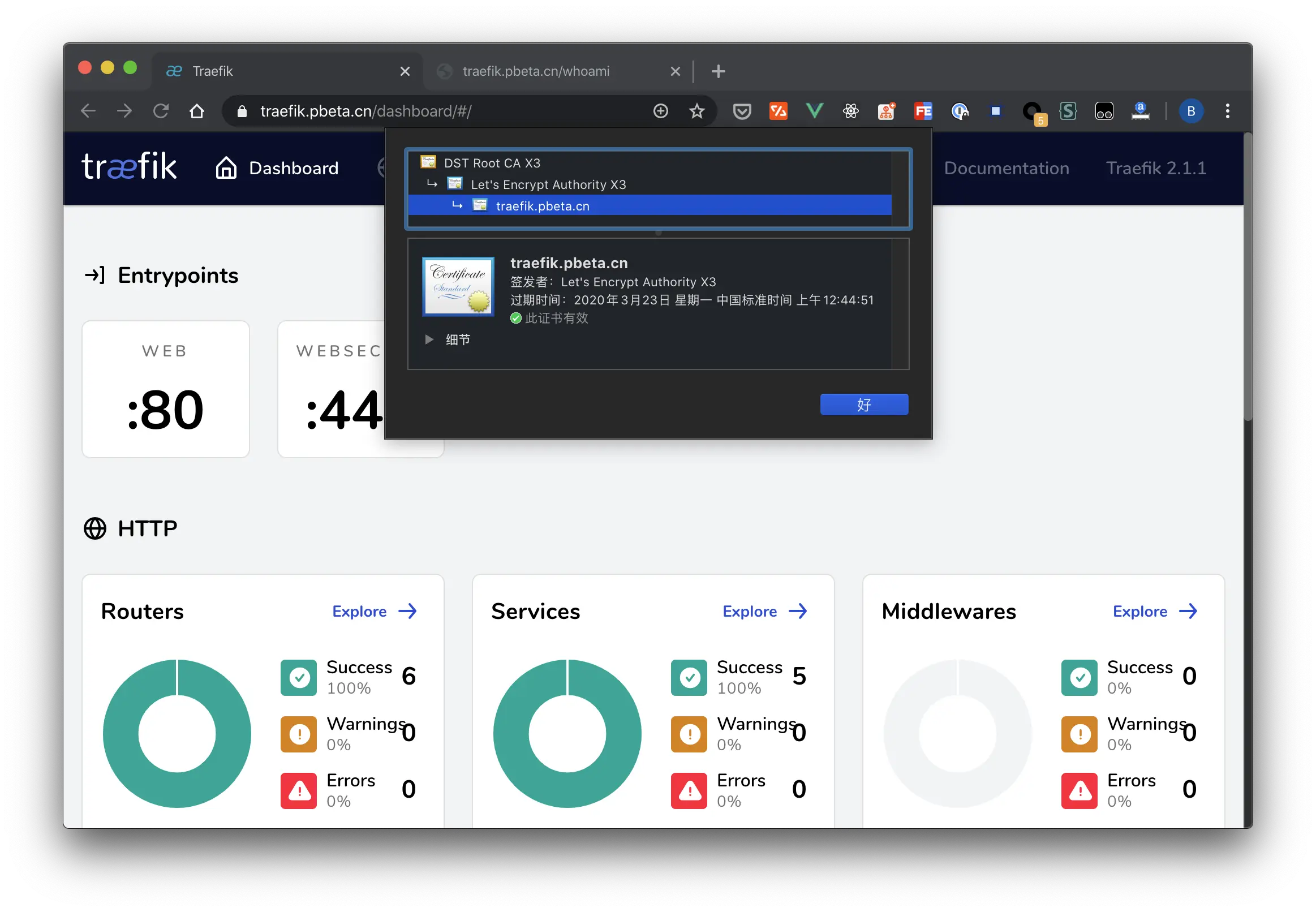
Task: Click the browser back arrow
Action: (x=88, y=111)
